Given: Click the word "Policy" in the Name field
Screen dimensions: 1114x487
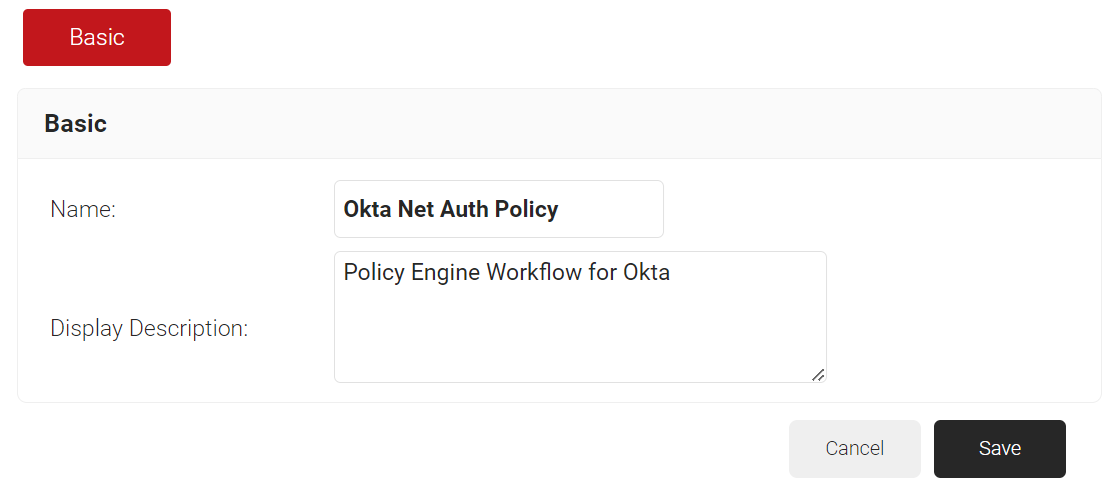Looking at the screenshot, I should coord(526,209).
